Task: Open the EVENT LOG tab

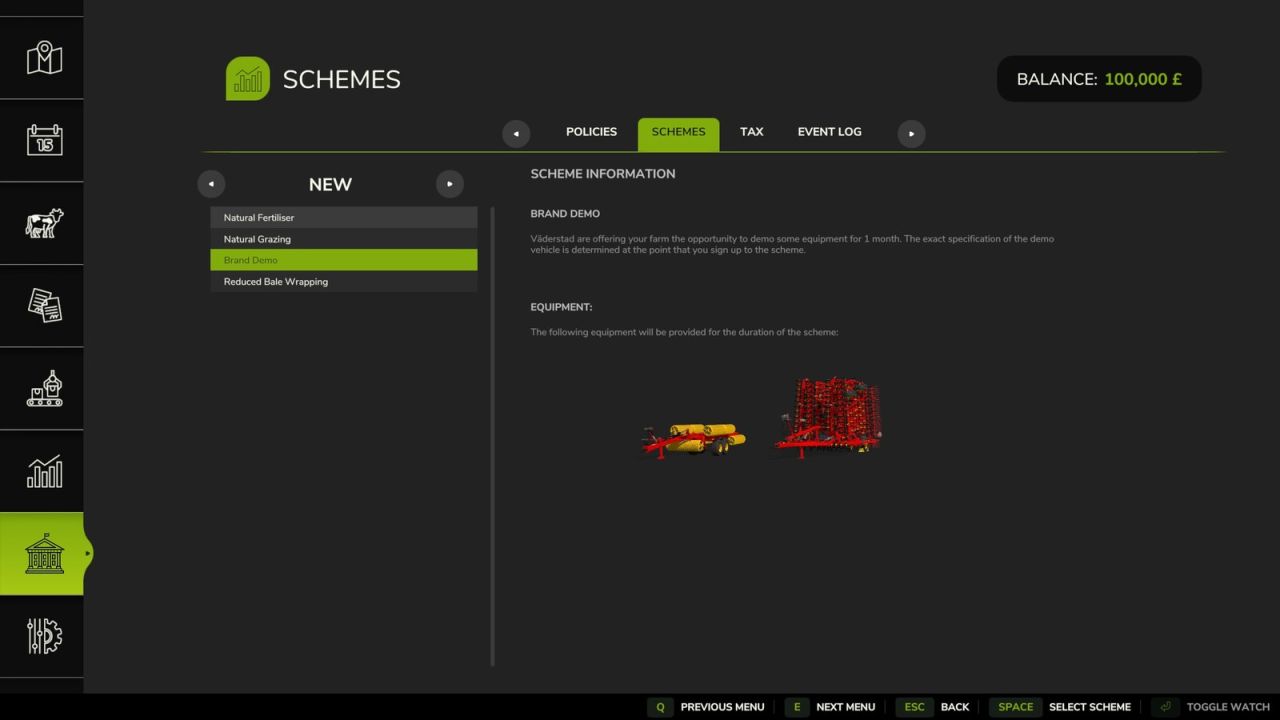Action: [x=829, y=131]
